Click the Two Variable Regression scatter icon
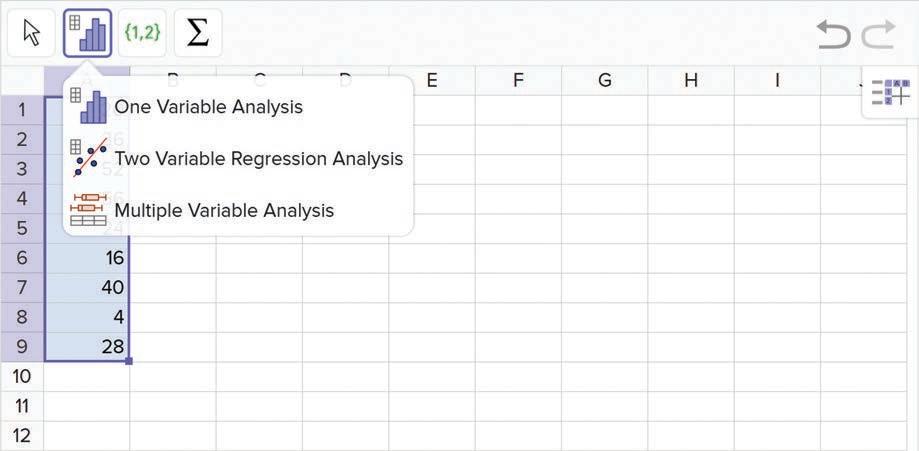 coord(89,158)
